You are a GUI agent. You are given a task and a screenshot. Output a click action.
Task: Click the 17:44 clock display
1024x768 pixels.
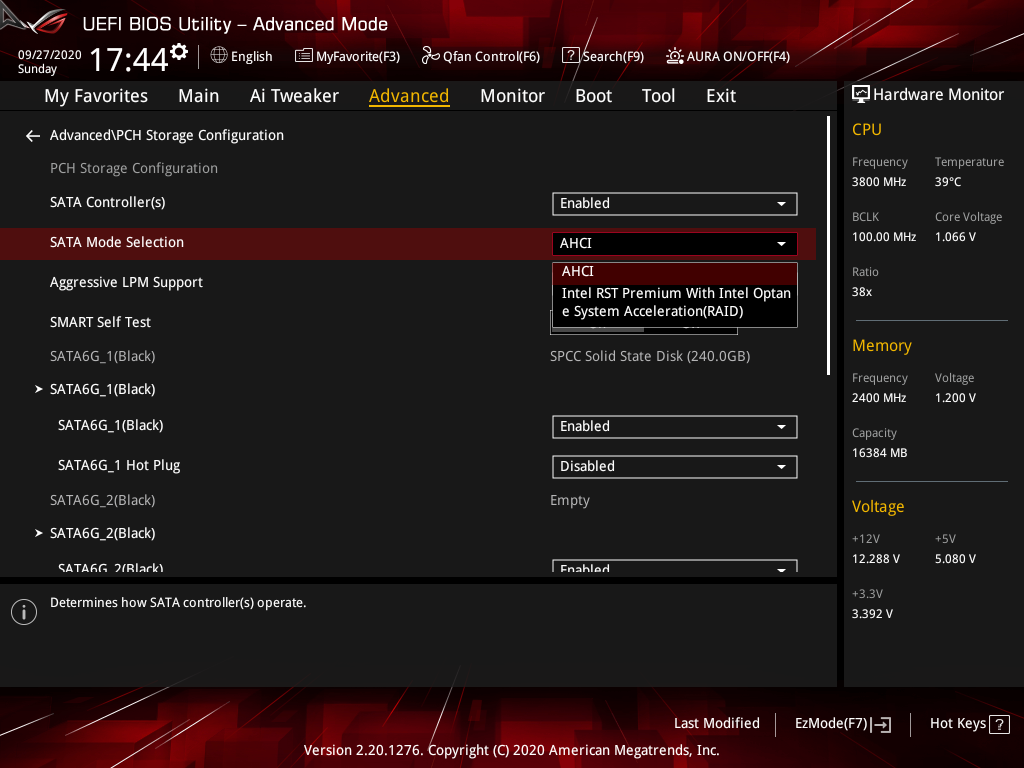click(x=129, y=60)
